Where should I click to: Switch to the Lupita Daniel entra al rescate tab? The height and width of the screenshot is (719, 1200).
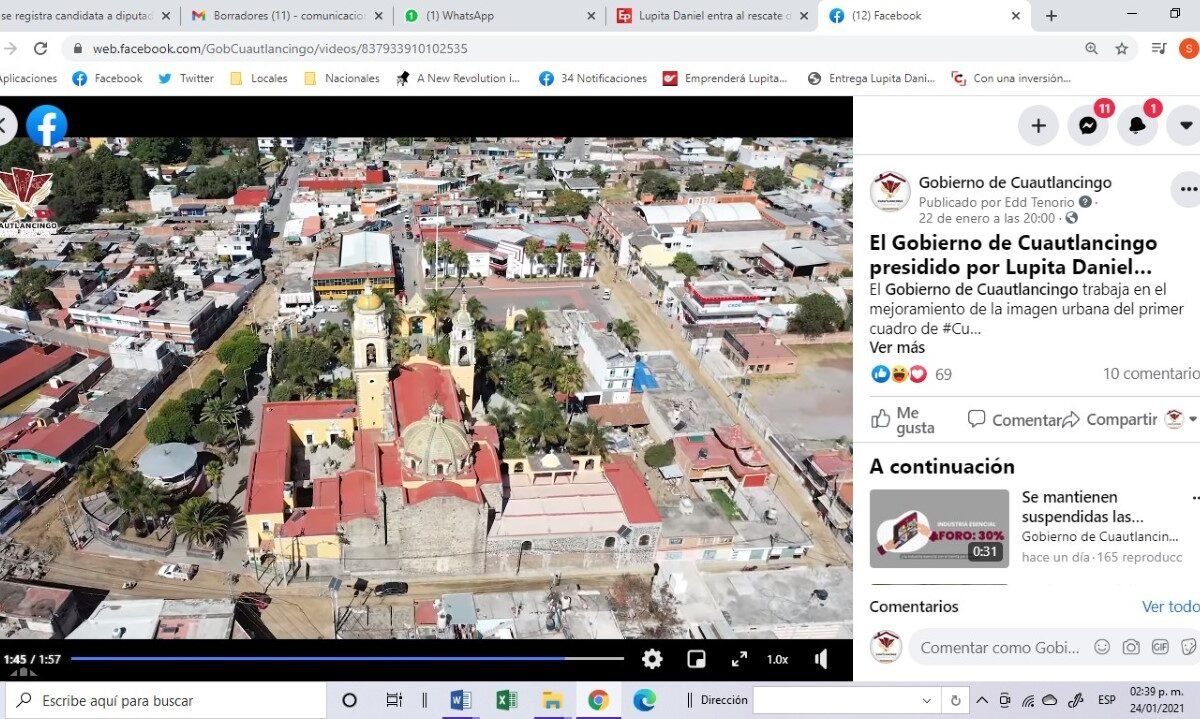(x=712, y=16)
